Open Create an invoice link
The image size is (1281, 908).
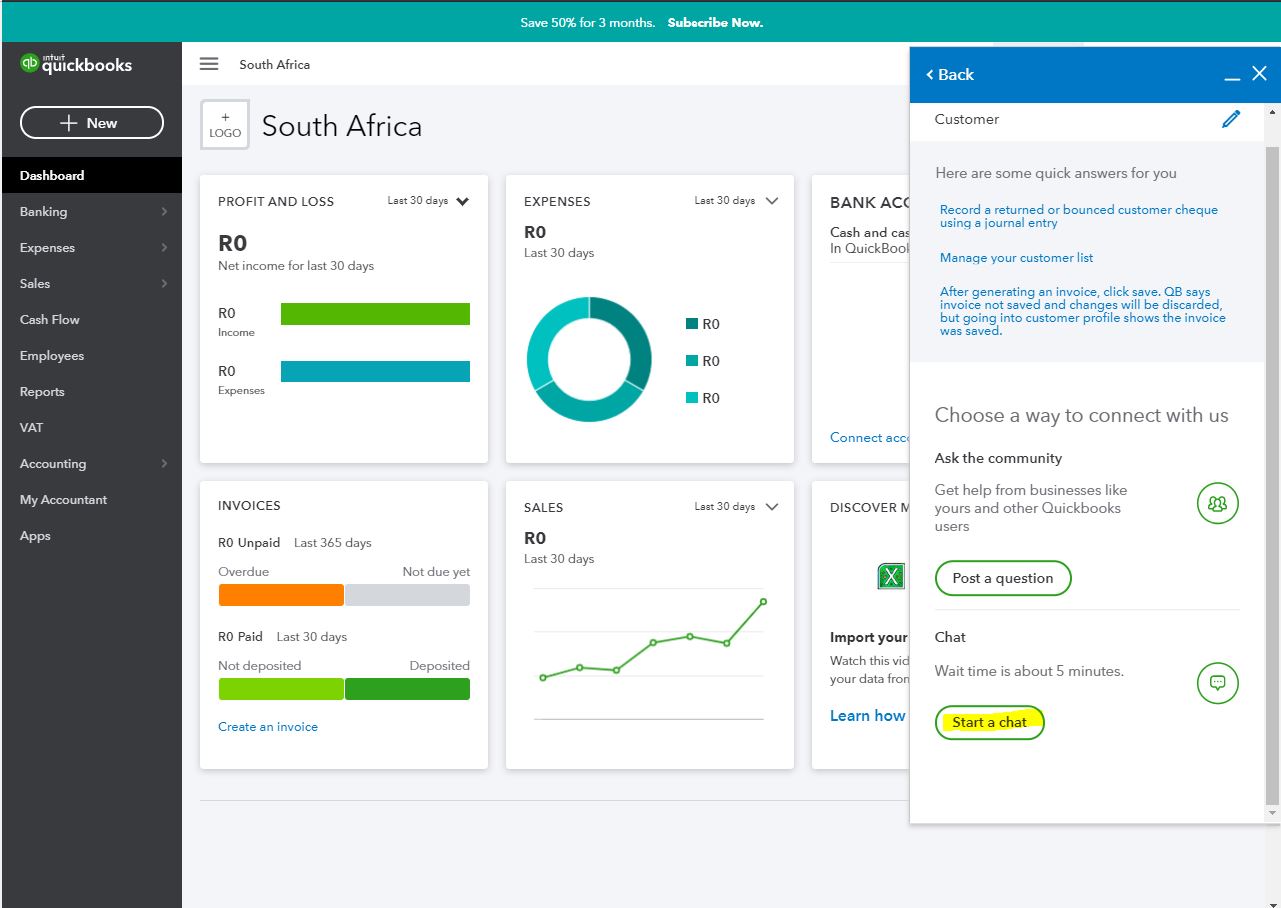(268, 727)
